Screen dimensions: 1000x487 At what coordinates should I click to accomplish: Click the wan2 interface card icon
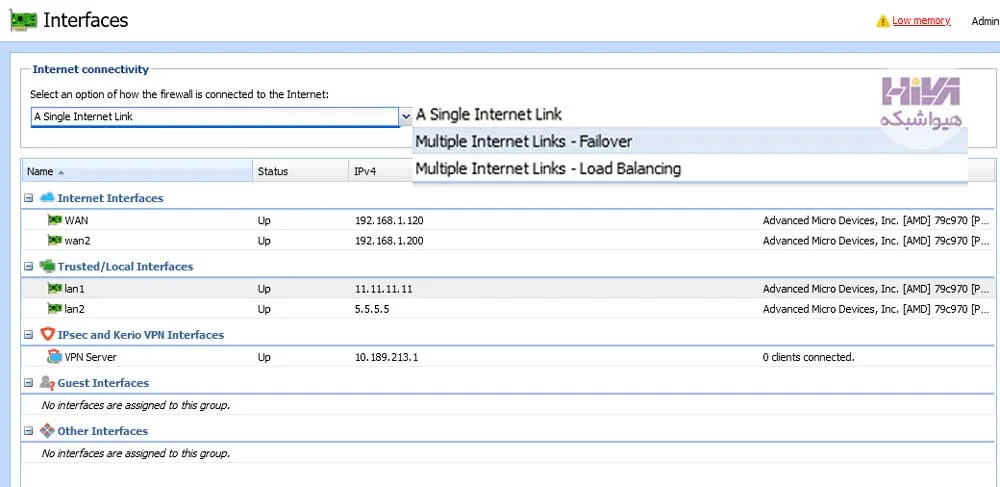click(x=55, y=240)
